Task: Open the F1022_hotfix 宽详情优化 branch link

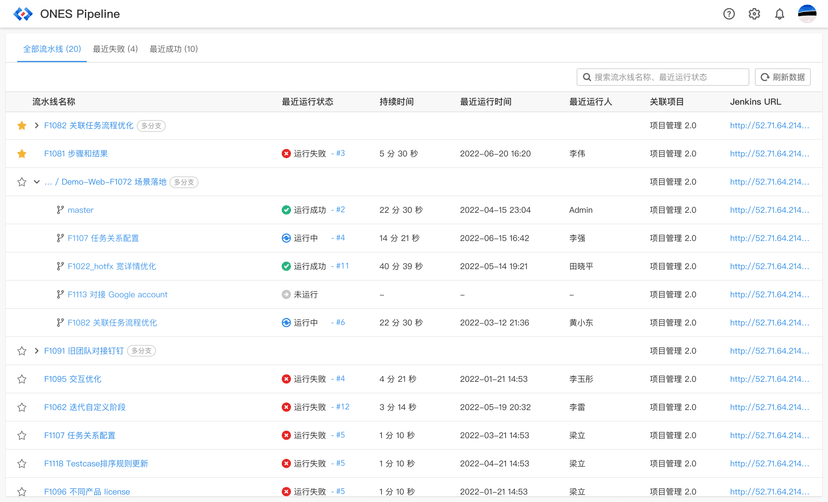Action: [x=111, y=267]
